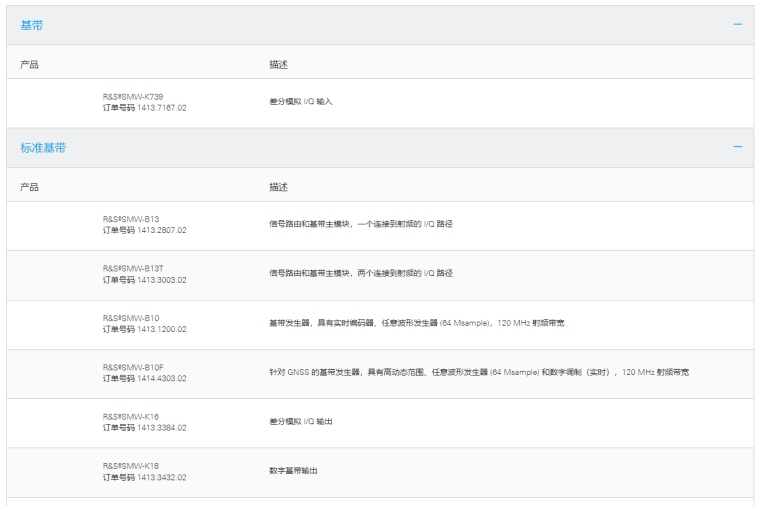This screenshot has height=506, width=760.
Task: Select the R&S®SMW-B10F product name
Action: coord(132,367)
